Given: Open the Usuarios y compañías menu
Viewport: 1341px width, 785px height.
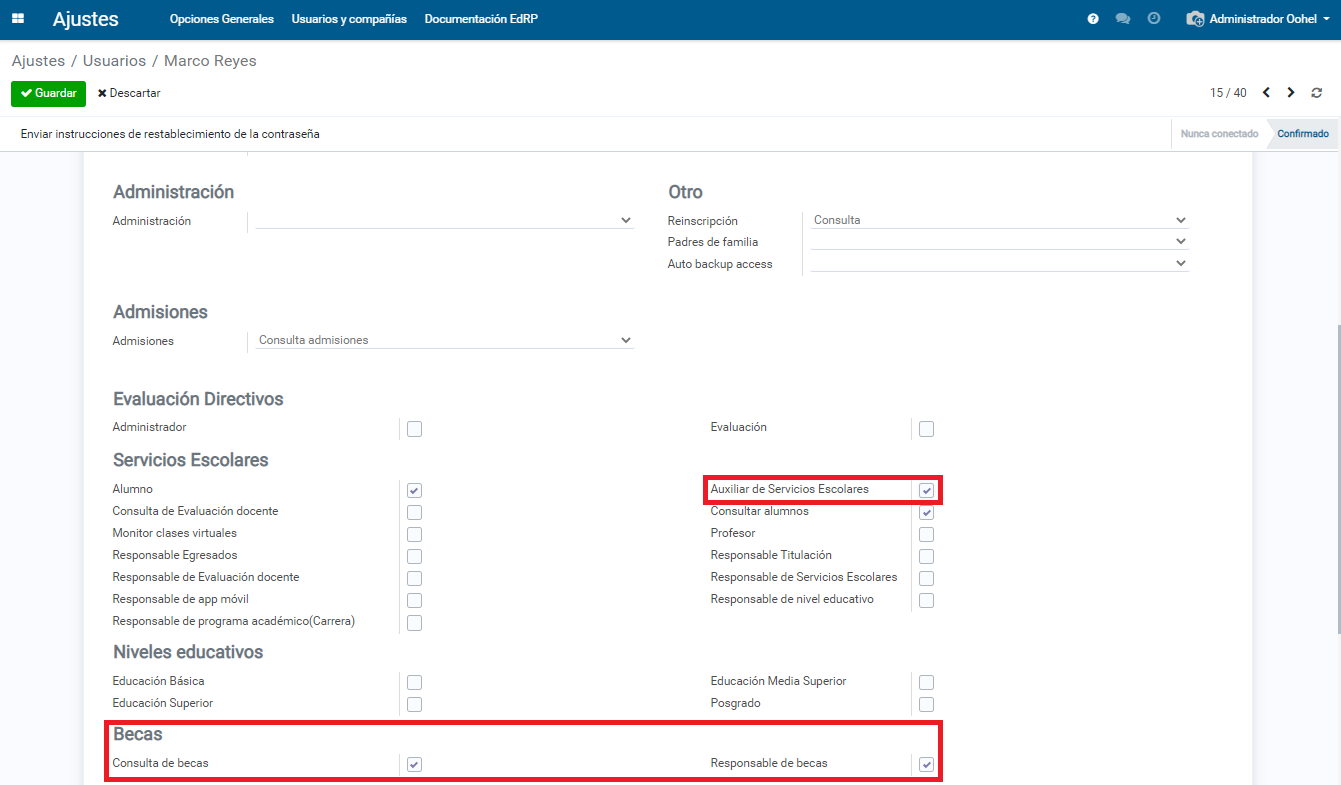Looking at the screenshot, I should click(349, 19).
